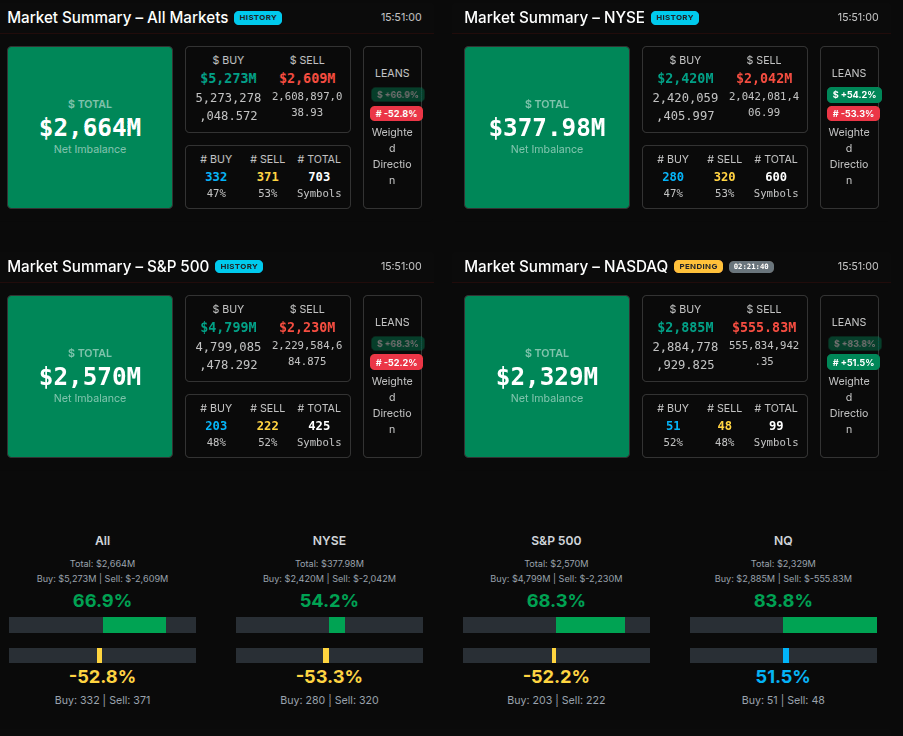Click the # -53.3% NYSE lean badge
Image resolution: width=903 pixels, height=736 pixels.
pos(854,113)
